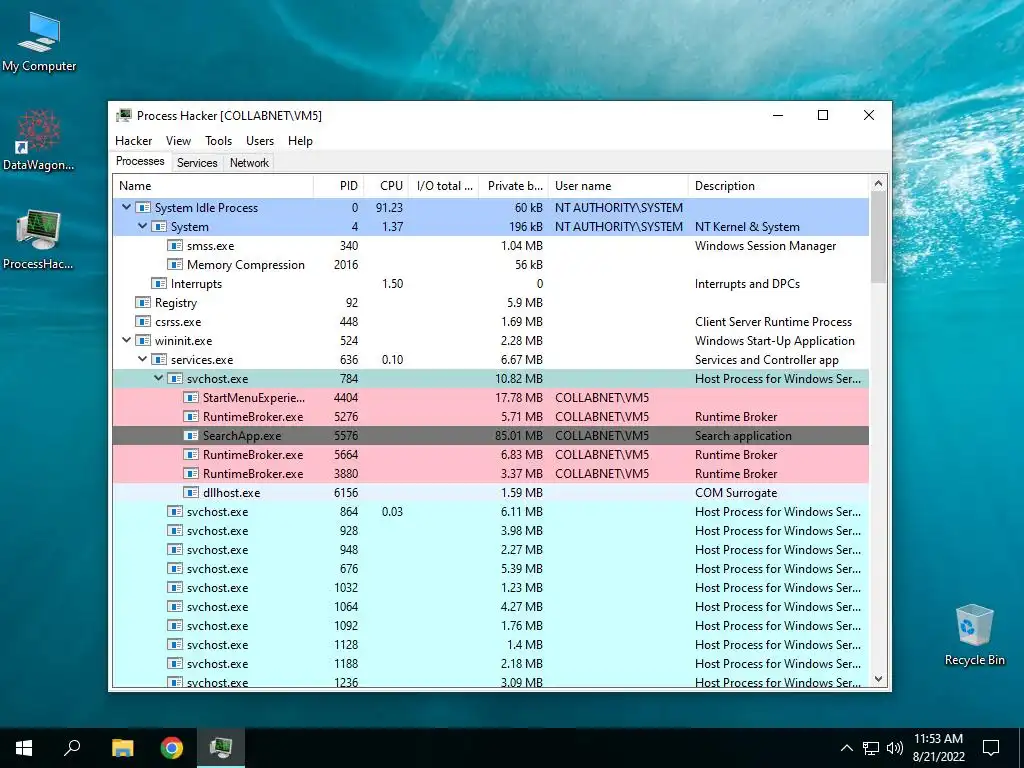Screen dimensions: 1024x768
Task: Collapse the System process node
Action: click(x=142, y=226)
